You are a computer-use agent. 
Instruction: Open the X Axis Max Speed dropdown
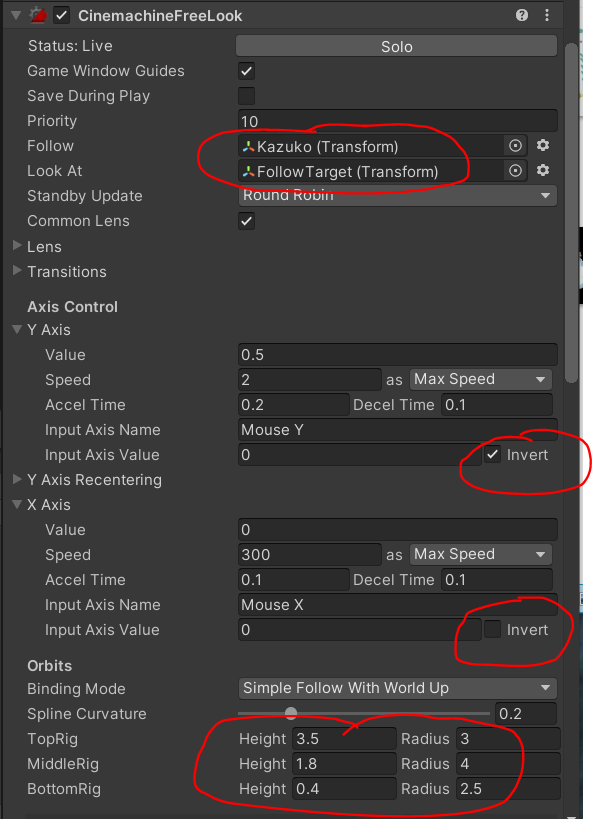point(481,554)
